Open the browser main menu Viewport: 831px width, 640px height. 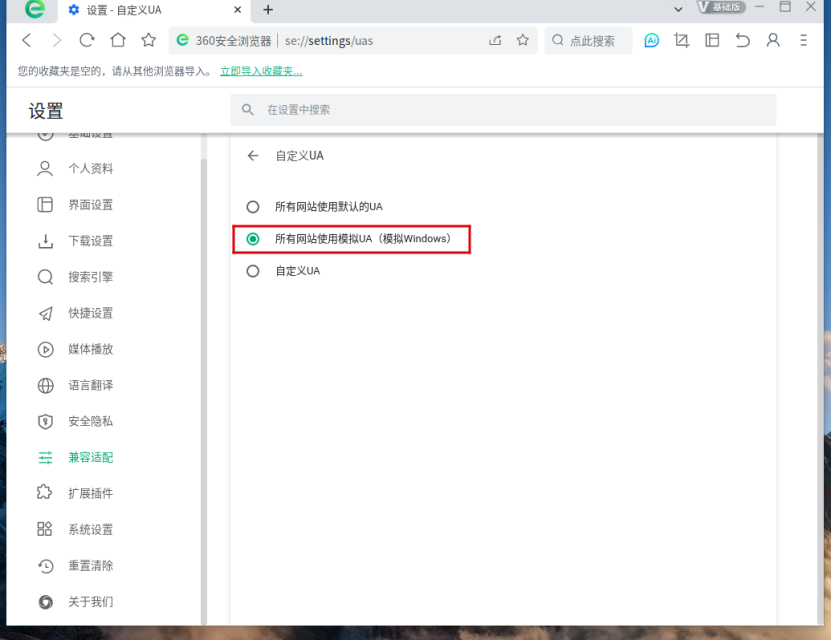[x=804, y=41]
